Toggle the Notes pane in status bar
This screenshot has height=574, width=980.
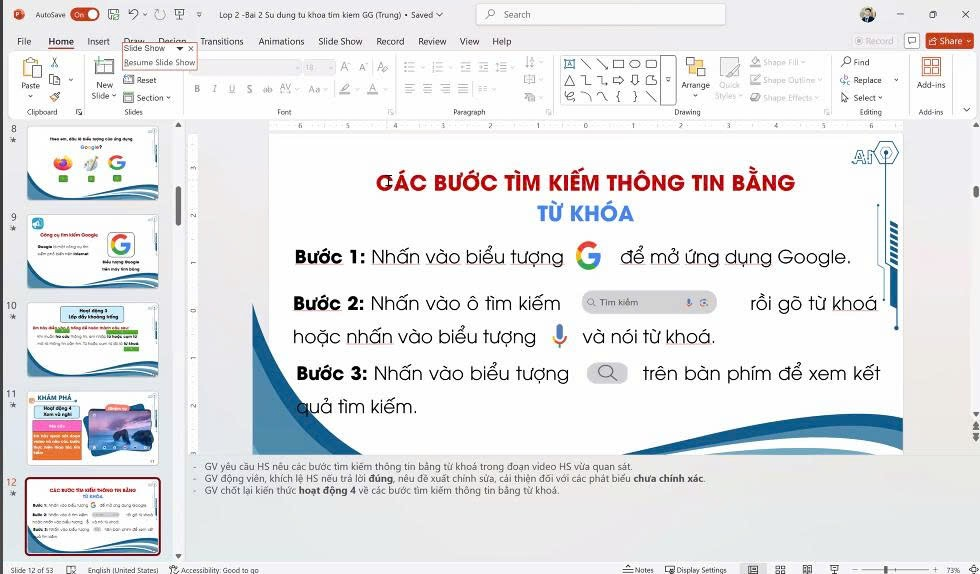point(639,569)
